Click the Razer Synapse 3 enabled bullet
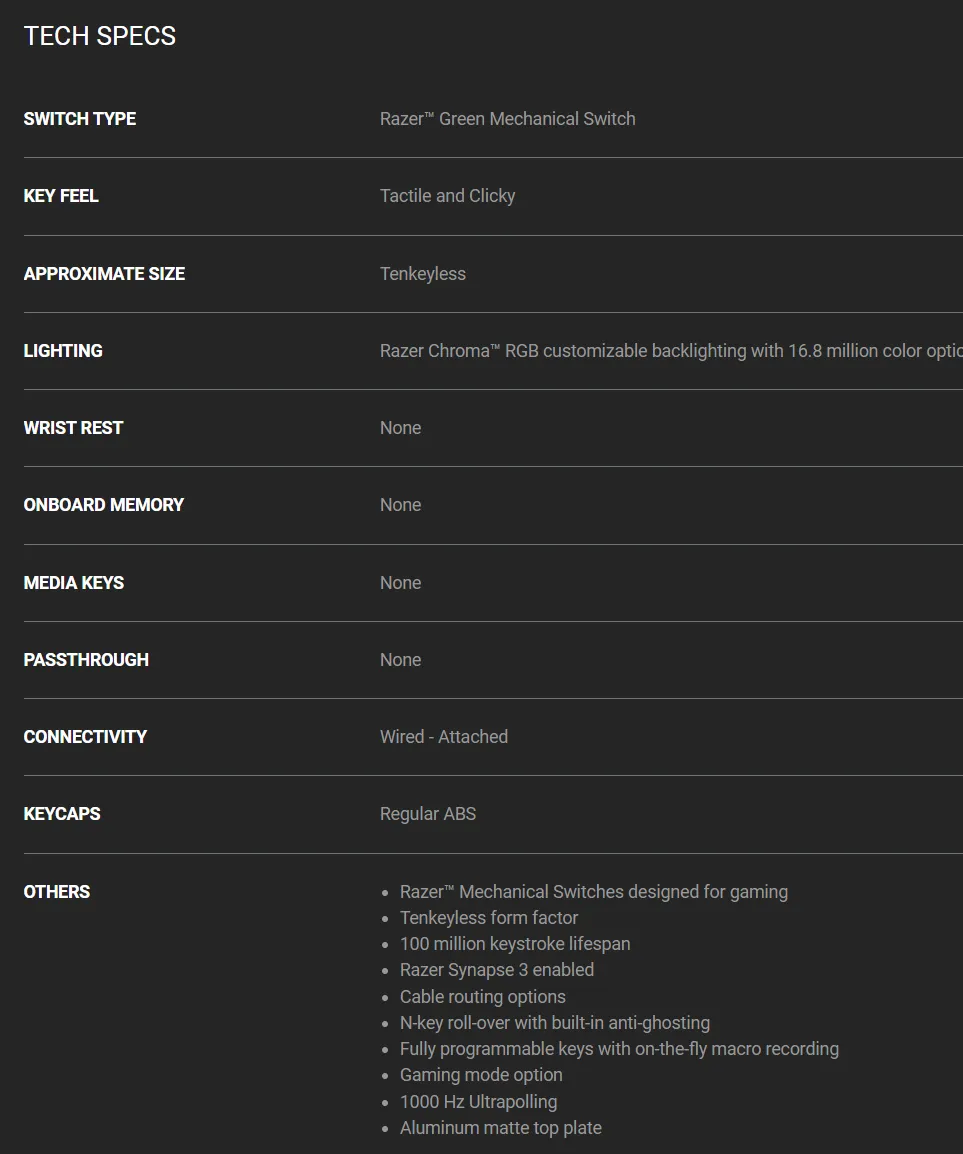The height and width of the screenshot is (1154, 963). click(497, 970)
